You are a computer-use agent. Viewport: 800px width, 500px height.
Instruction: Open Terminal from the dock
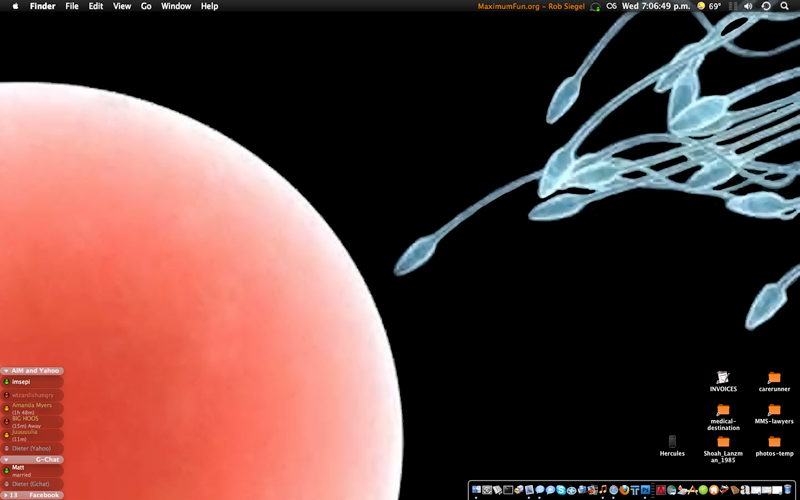coord(508,490)
